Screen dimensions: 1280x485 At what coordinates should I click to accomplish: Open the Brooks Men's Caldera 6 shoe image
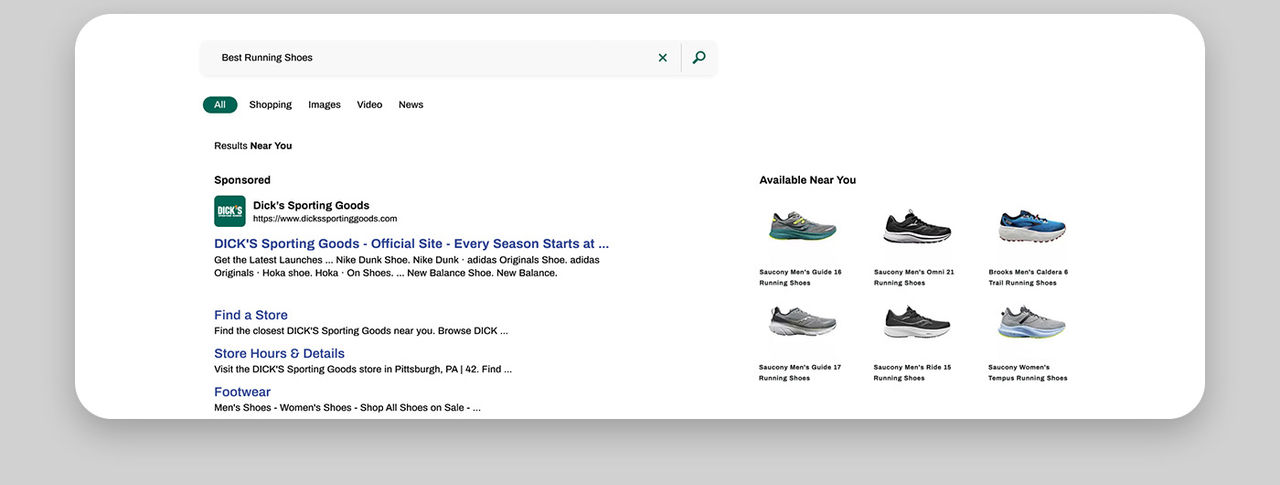(x=1032, y=227)
